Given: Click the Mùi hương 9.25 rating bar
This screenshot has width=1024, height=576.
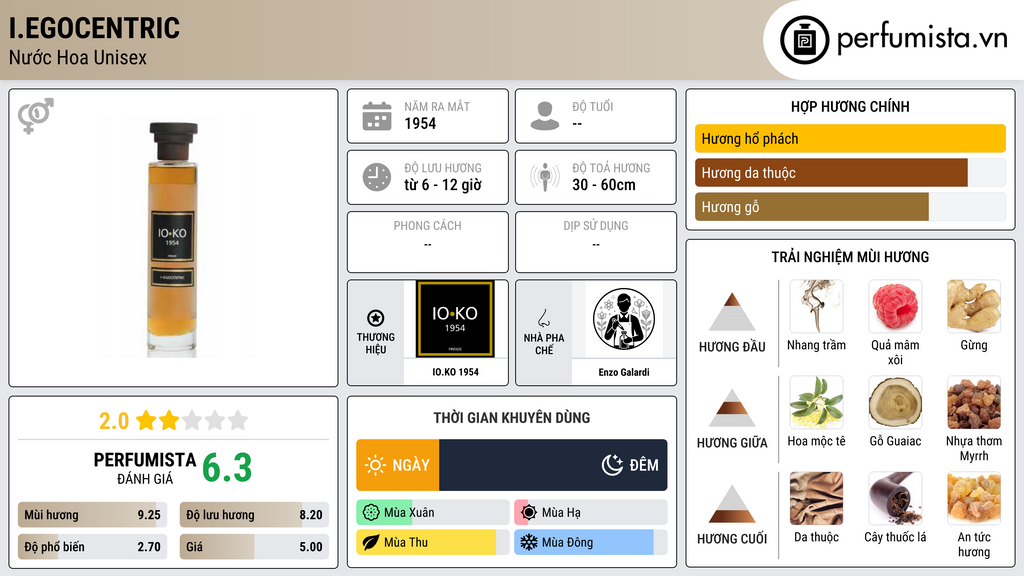Looking at the screenshot, I should [x=92, y=515].
